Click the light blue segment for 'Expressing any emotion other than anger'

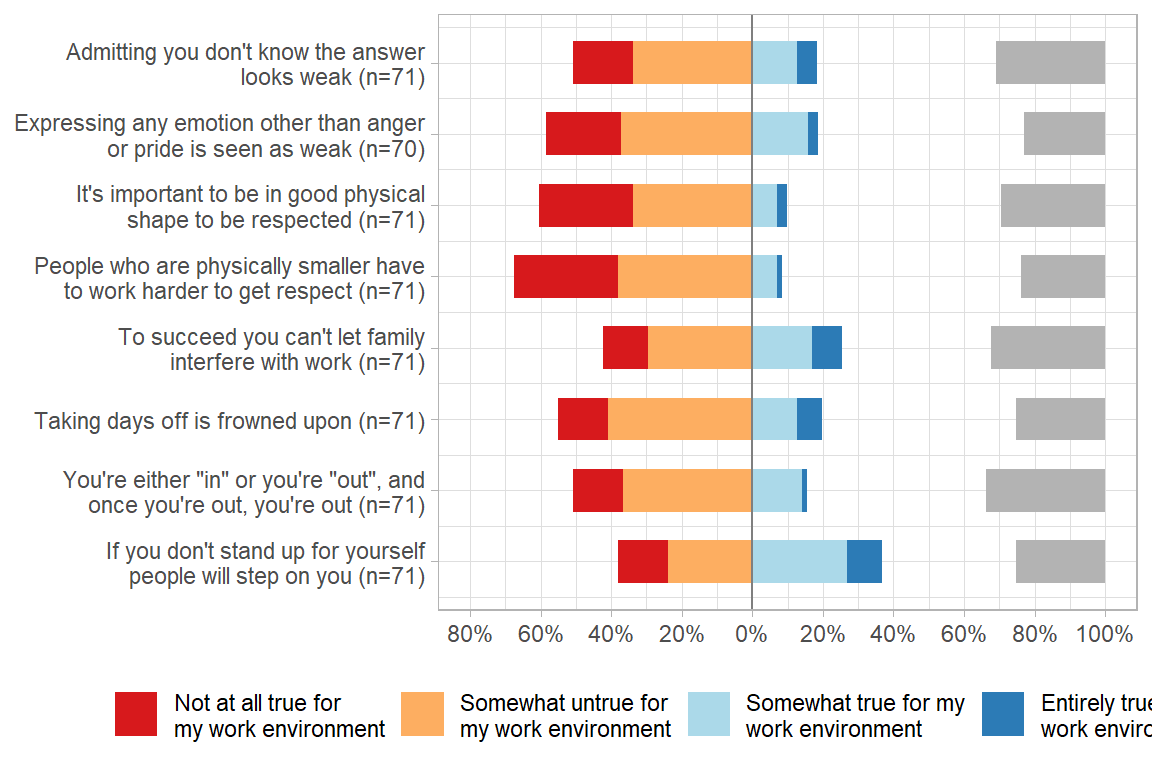click(779, 134)
